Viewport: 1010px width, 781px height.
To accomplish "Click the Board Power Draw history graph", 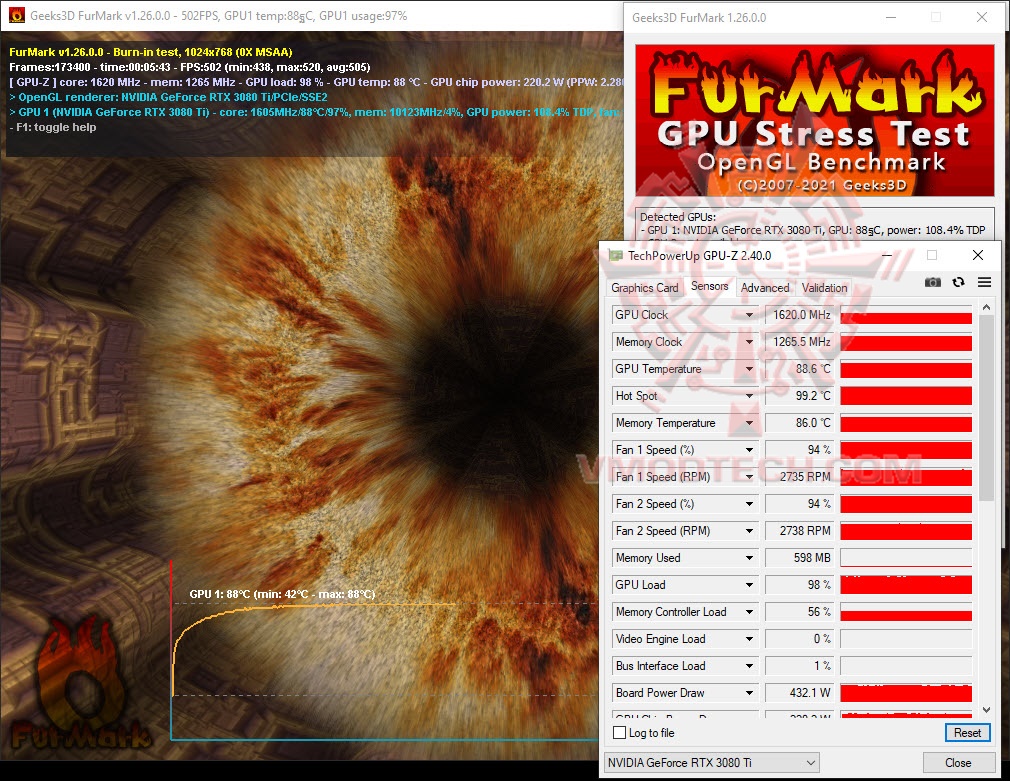I will point(906,693).
